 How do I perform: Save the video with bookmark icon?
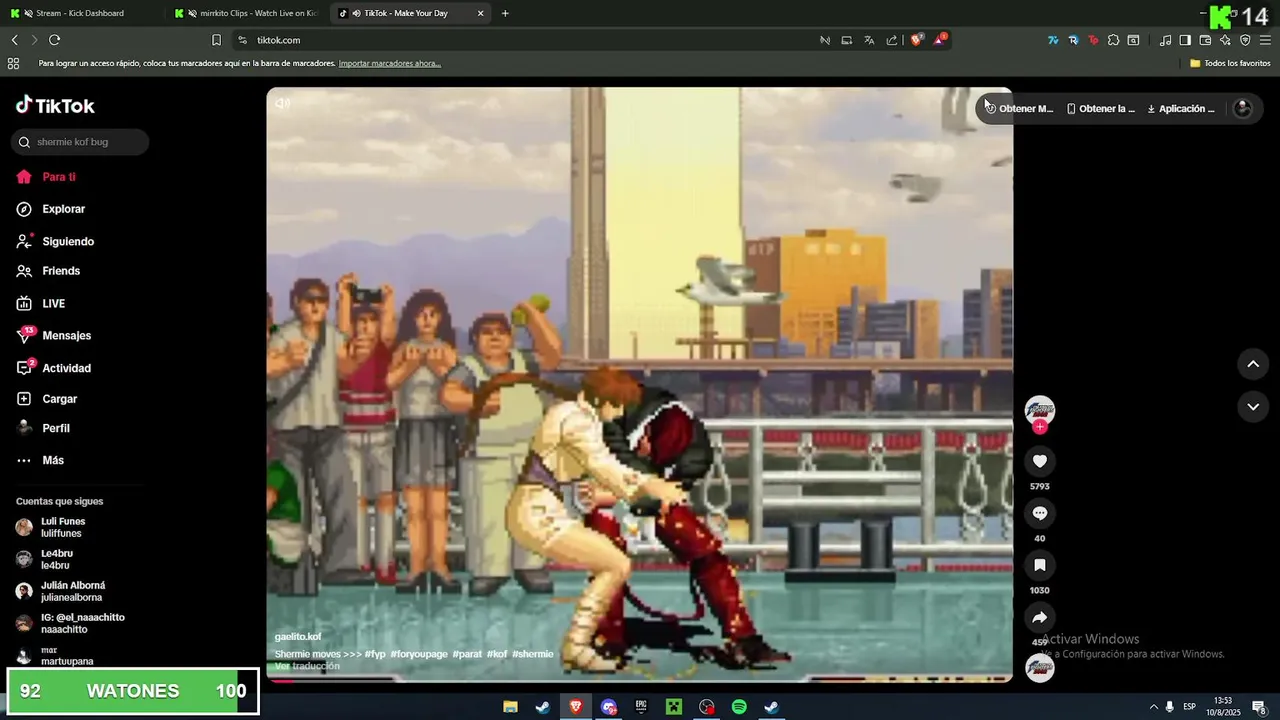pos(1040,565)
